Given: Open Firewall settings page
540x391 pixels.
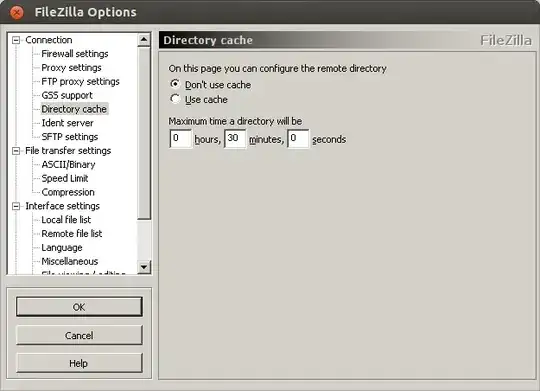Looking at the screenshot, I should [75, 54].
